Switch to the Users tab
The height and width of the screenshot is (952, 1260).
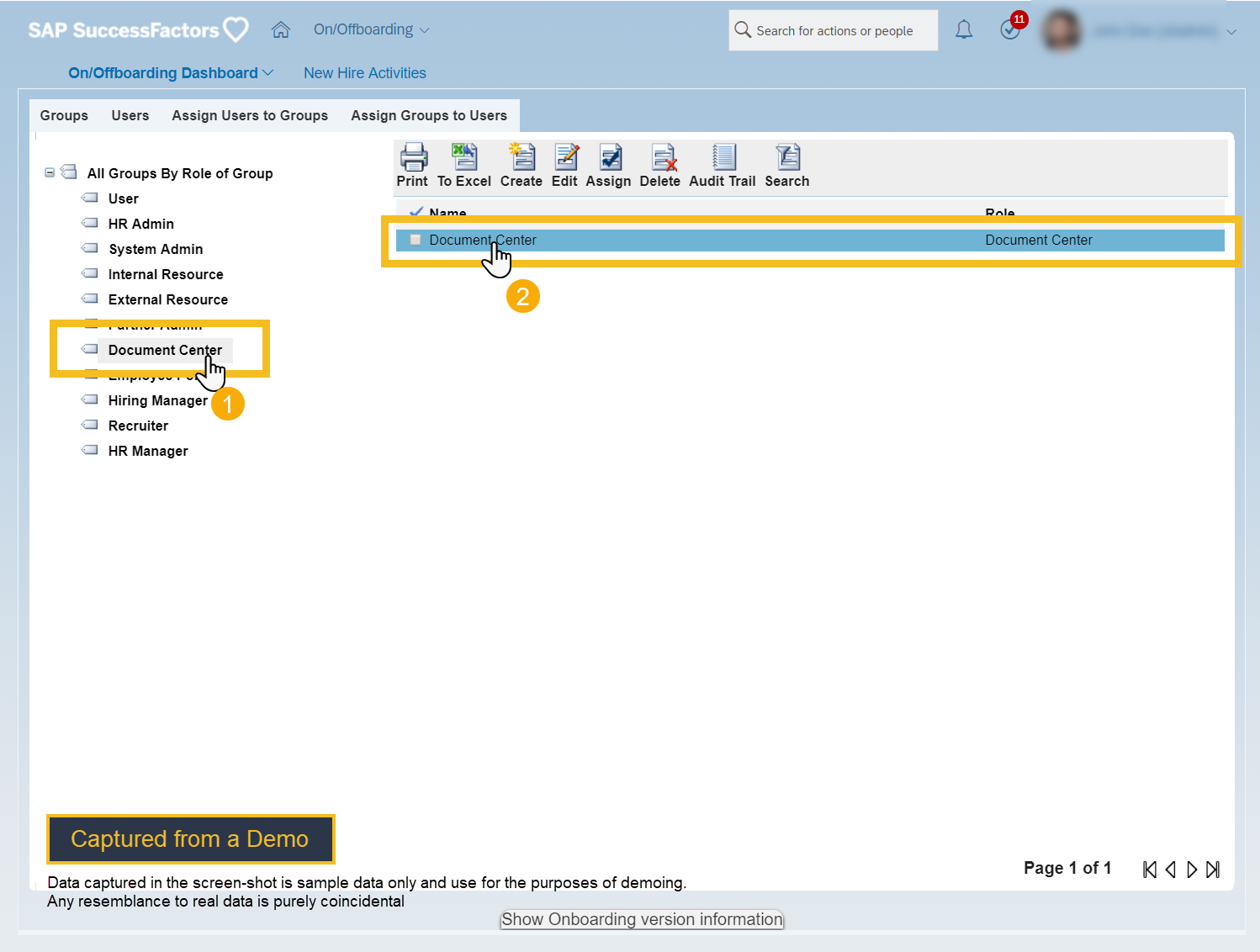point(130,115)
